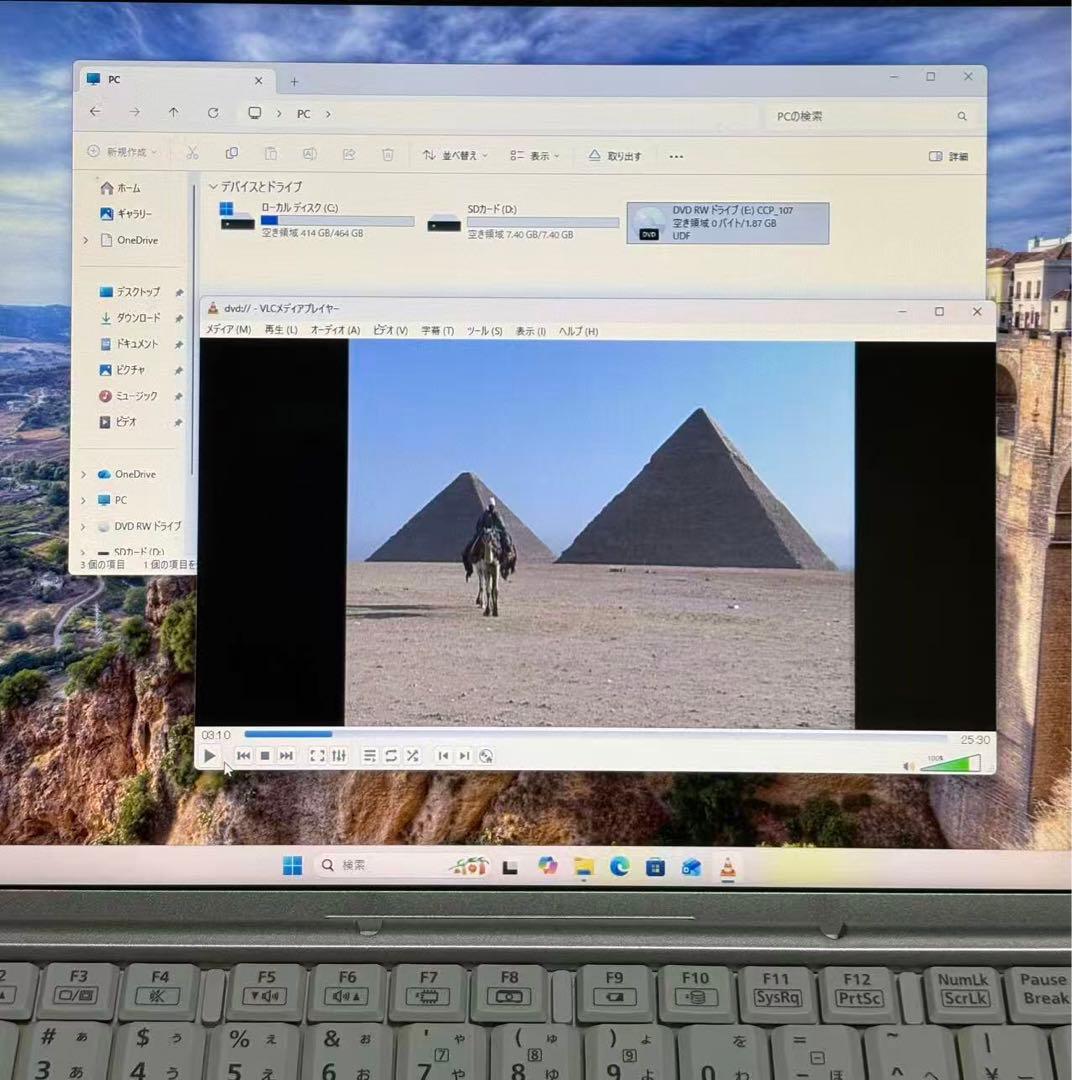Skip to the next track in VLC
The image size is (1072, 1080).
(x=287, y=756)
